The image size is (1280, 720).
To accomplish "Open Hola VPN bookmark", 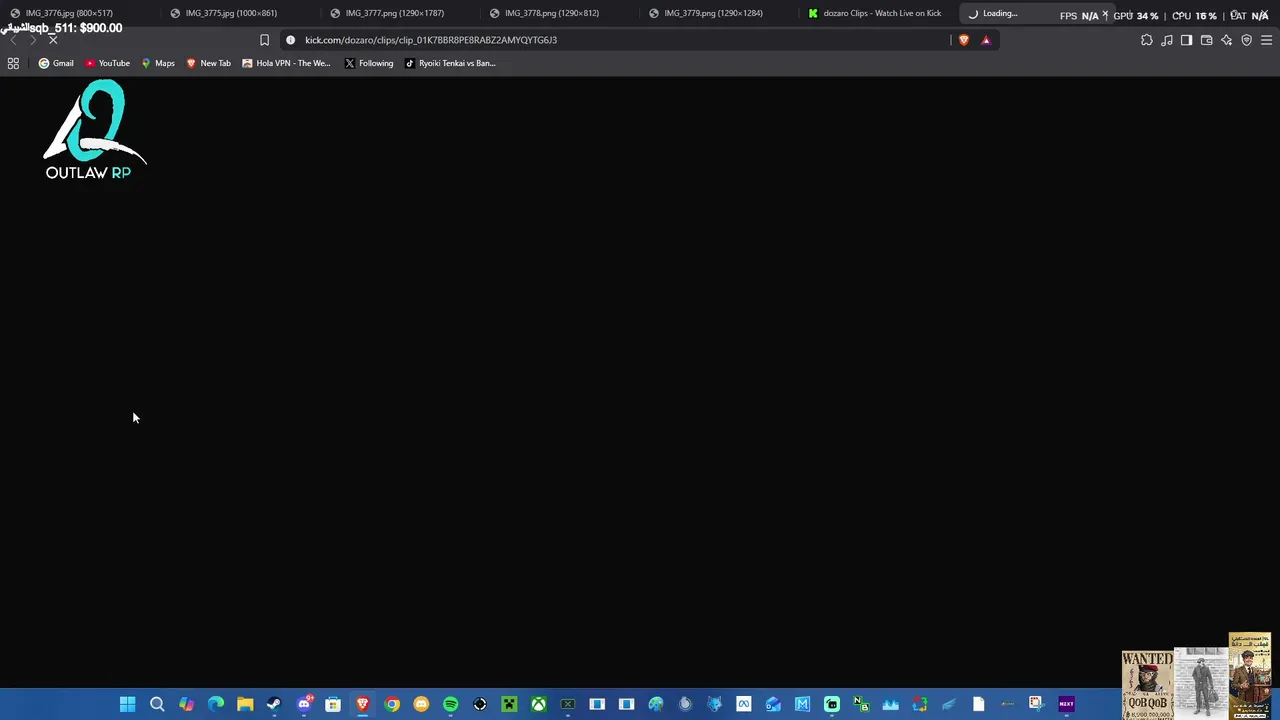I will [286, 63].
